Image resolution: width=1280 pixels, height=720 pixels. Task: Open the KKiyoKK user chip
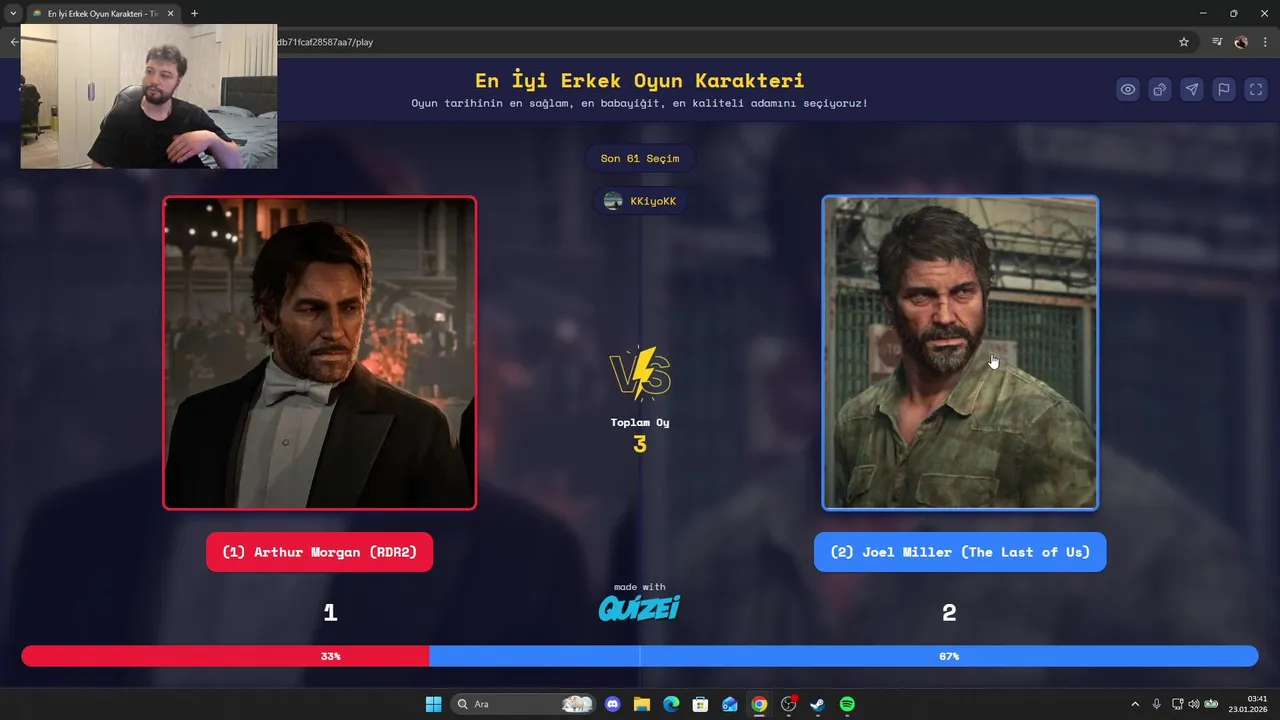click(x=640, y=201)
